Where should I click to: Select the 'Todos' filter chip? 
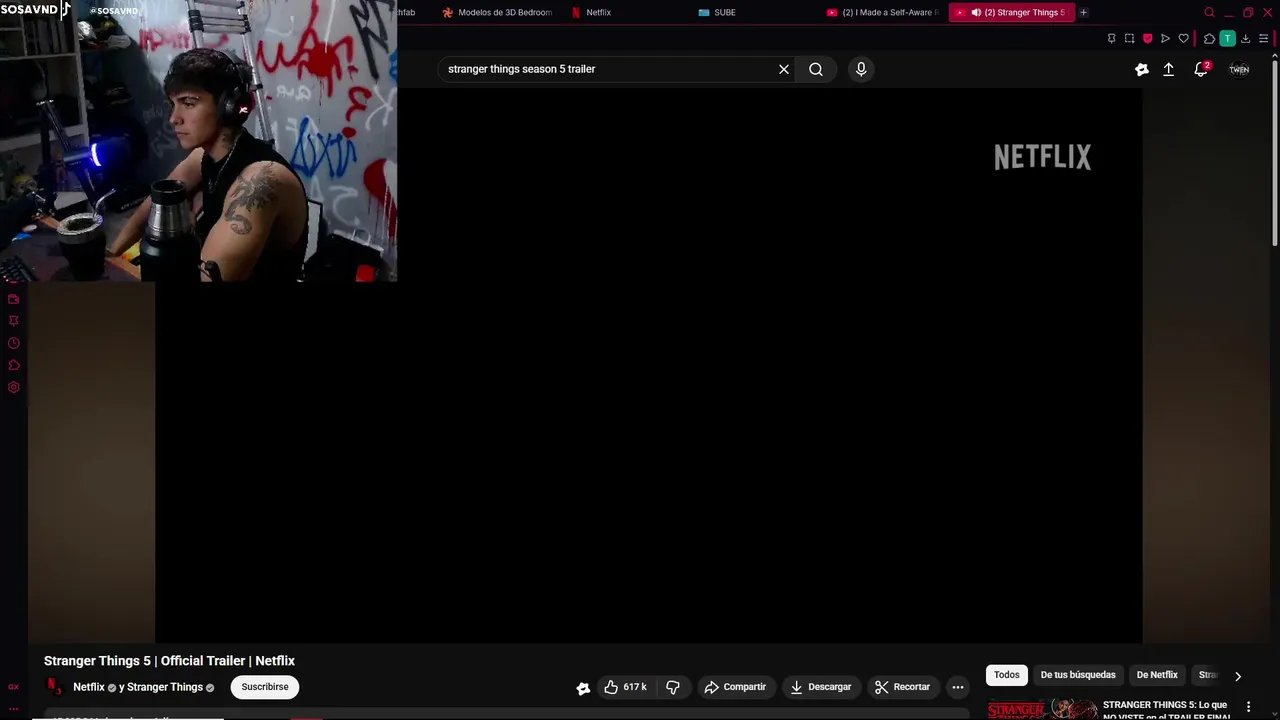[1007, 675]
